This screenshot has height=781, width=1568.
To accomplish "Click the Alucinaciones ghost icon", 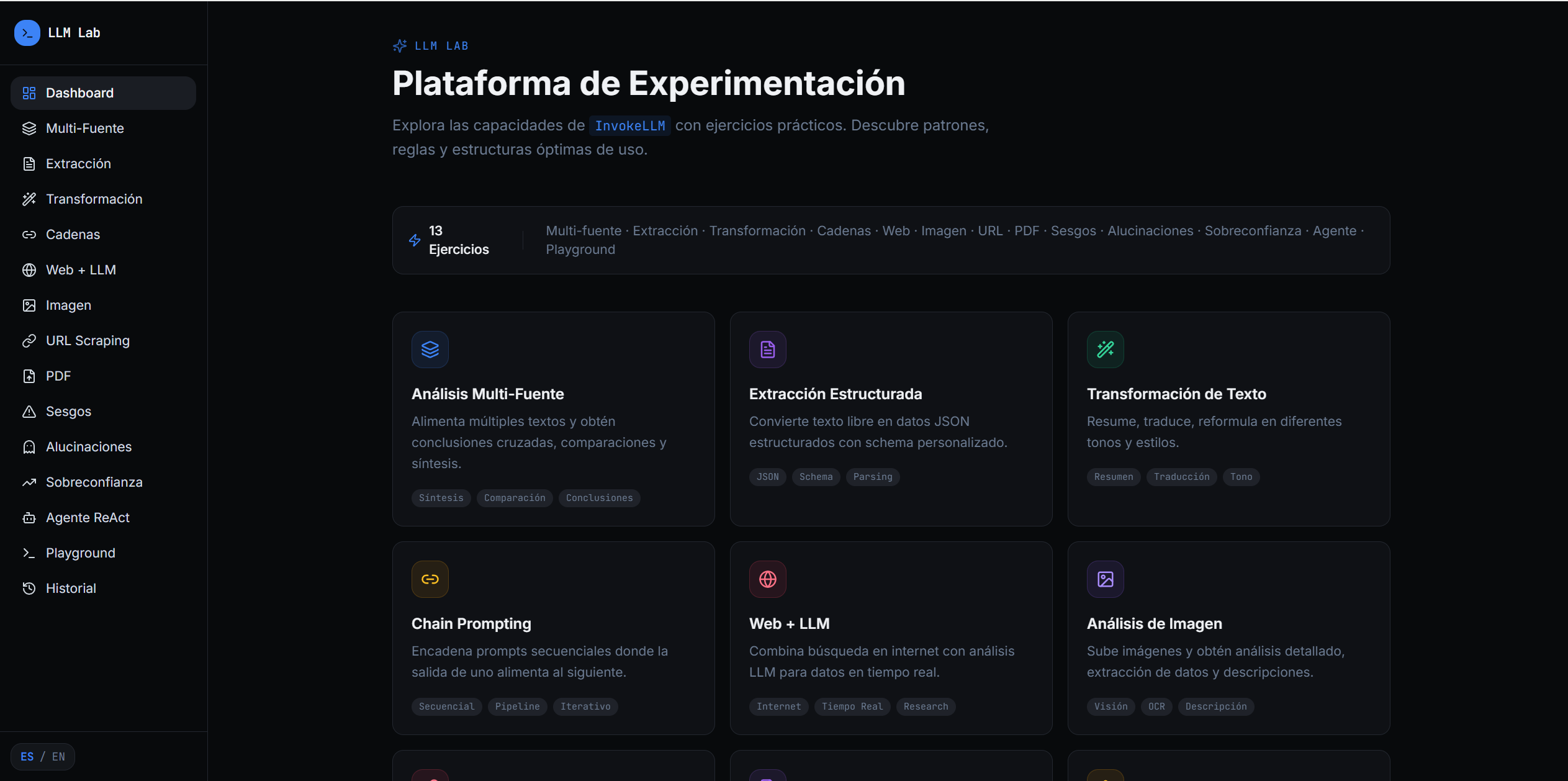I will [x=29, y=447].
